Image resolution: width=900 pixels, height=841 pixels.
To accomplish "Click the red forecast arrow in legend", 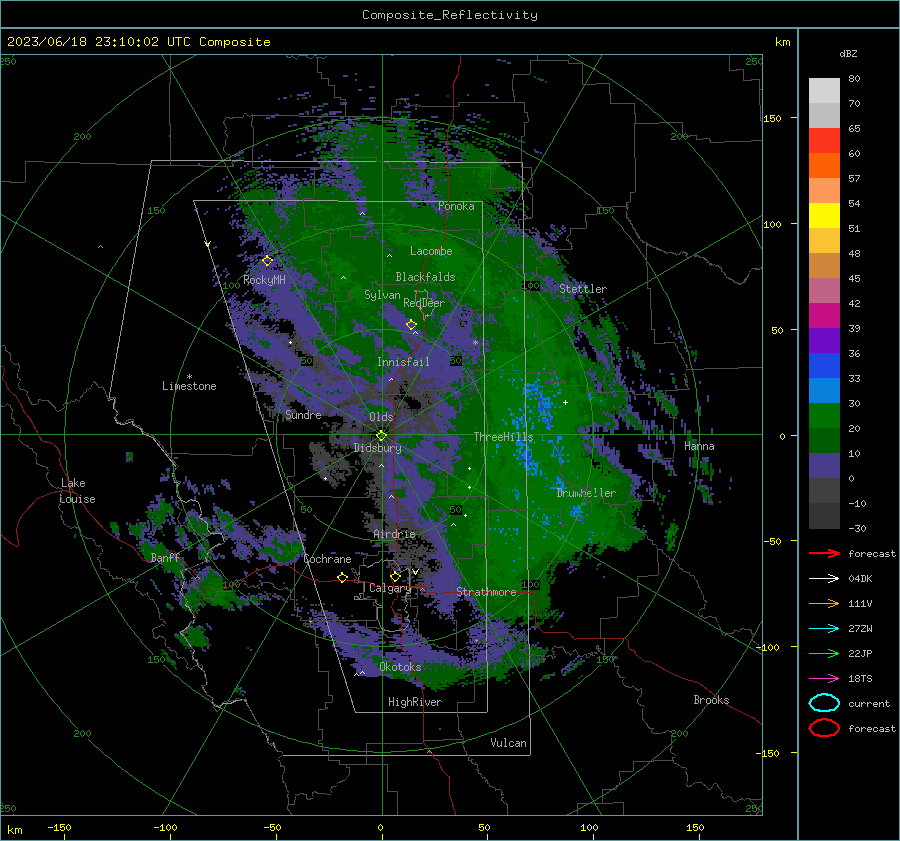I will click(824, 553).
